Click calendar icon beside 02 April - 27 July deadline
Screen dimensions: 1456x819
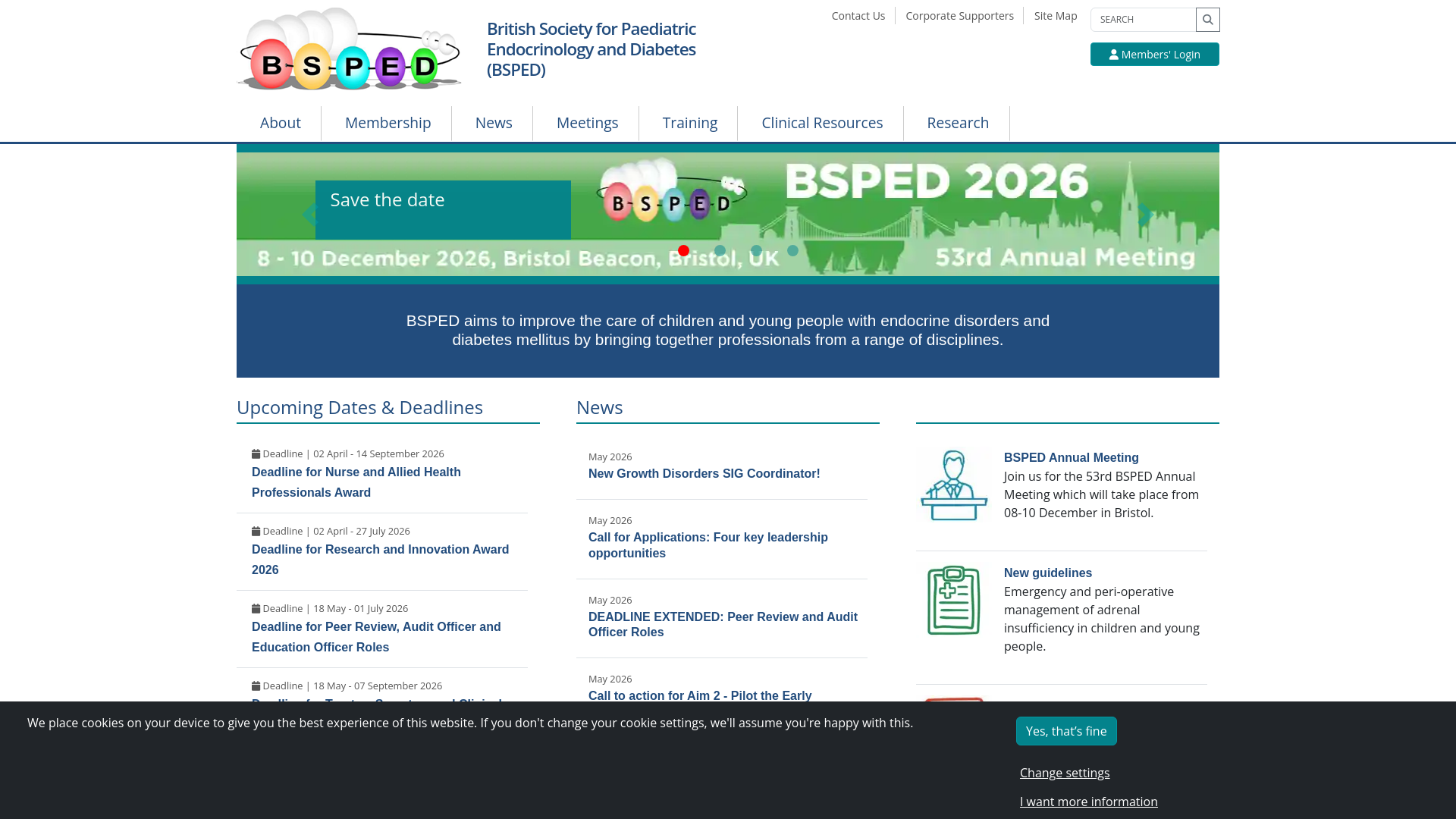pos(256,532)
